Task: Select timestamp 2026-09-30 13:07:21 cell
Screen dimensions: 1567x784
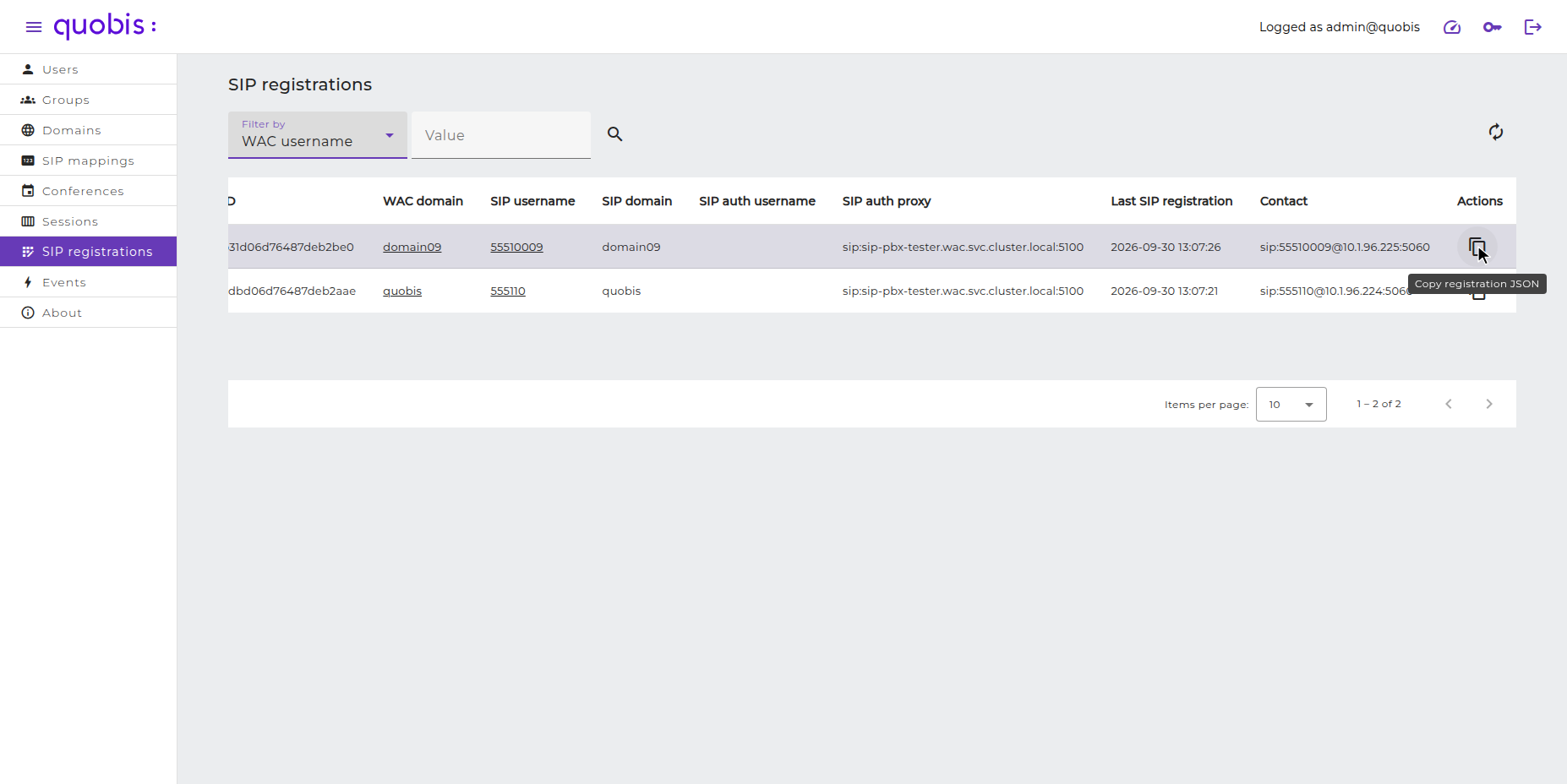Action: click(x=1165, y=291)
